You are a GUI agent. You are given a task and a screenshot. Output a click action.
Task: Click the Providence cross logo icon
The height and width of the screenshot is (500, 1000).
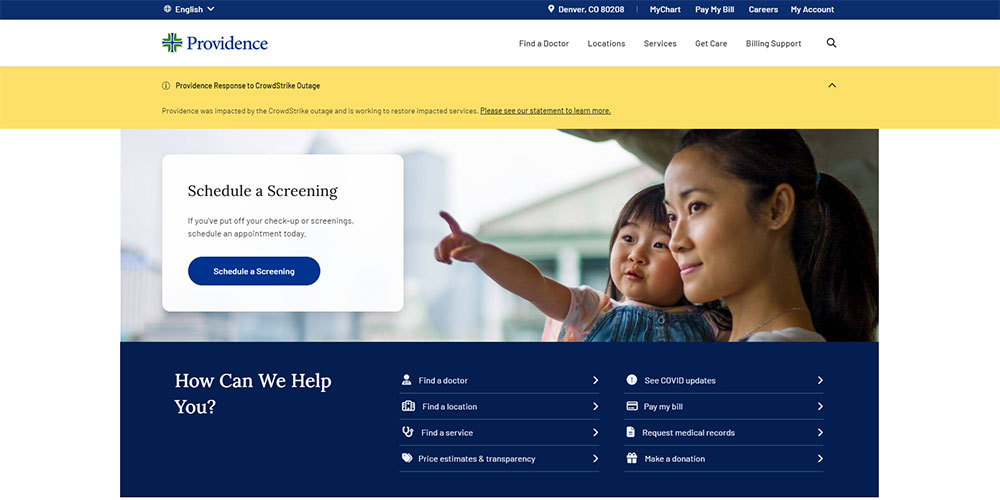[x=172, y=43]
